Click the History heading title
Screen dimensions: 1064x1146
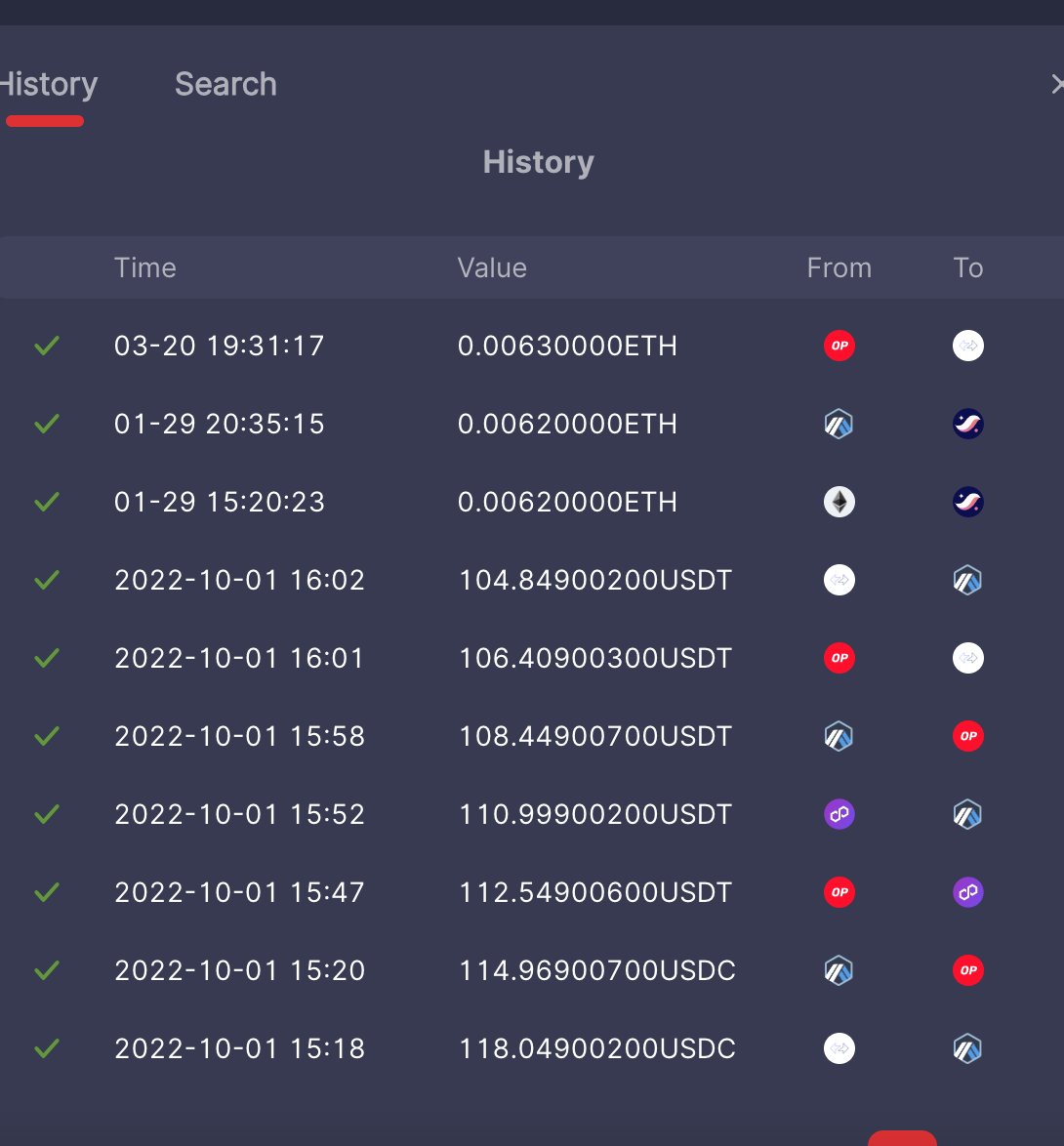[x=539, y=162]
